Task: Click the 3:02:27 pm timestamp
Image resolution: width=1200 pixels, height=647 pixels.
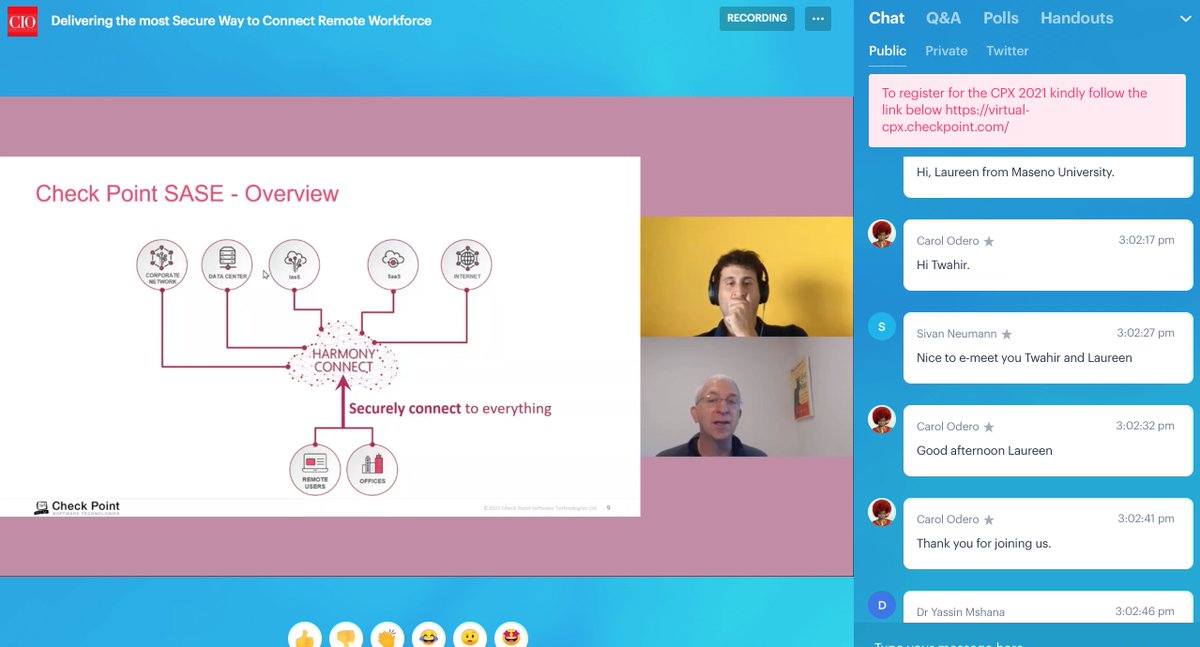Action: click(1146, 333)
